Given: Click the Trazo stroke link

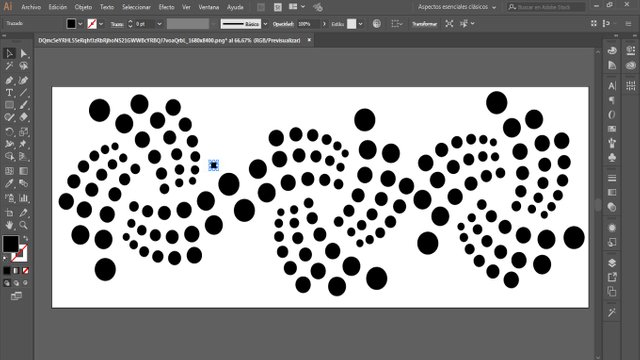Looking at the screenshot, I should tap(117, 24).
